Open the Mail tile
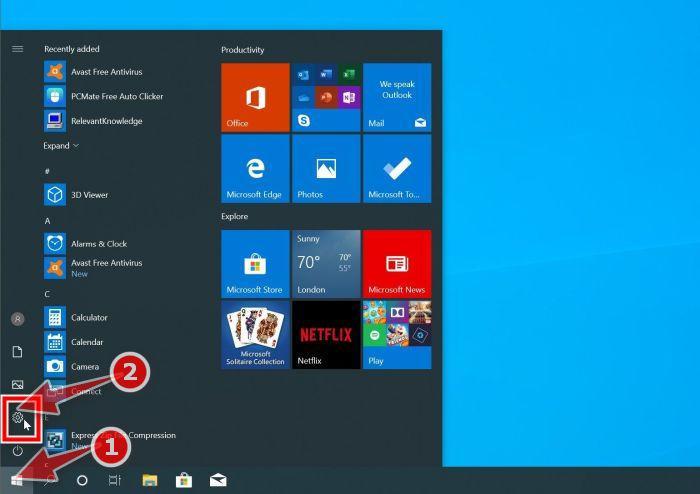The image size is (700, 494). [397, 97]
